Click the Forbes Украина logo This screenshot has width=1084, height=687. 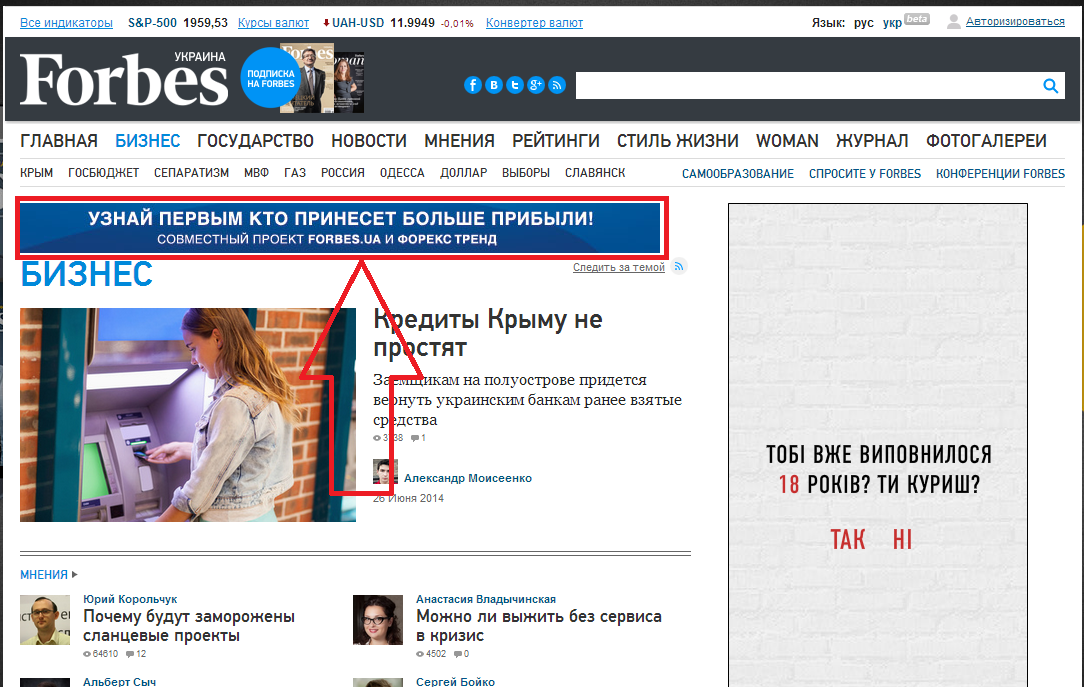click(x=124, y=79)
